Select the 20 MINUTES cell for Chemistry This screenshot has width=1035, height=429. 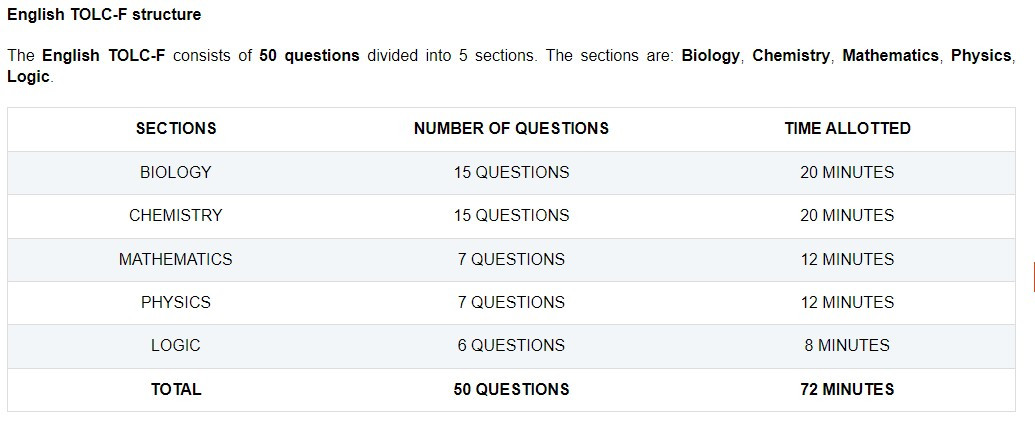coord(847,215)
